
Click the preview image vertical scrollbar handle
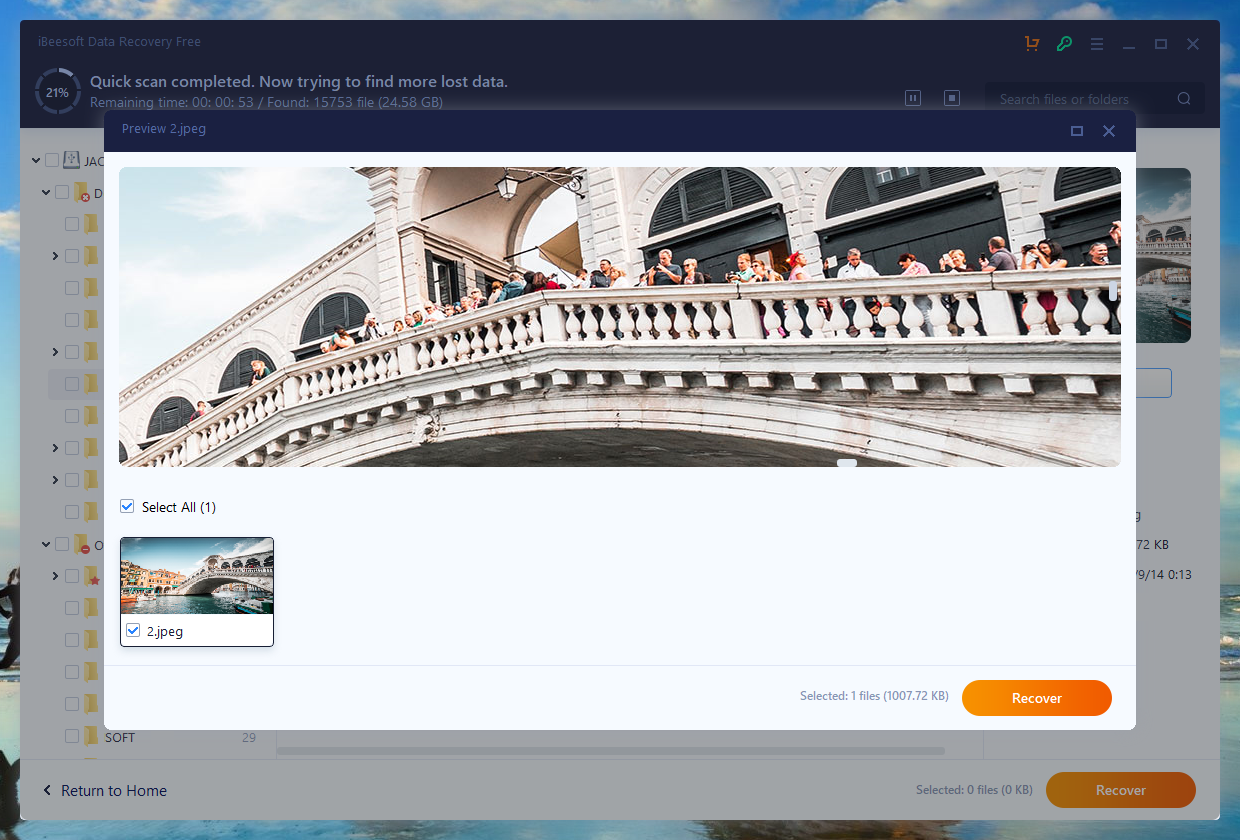pos(1113,291)
